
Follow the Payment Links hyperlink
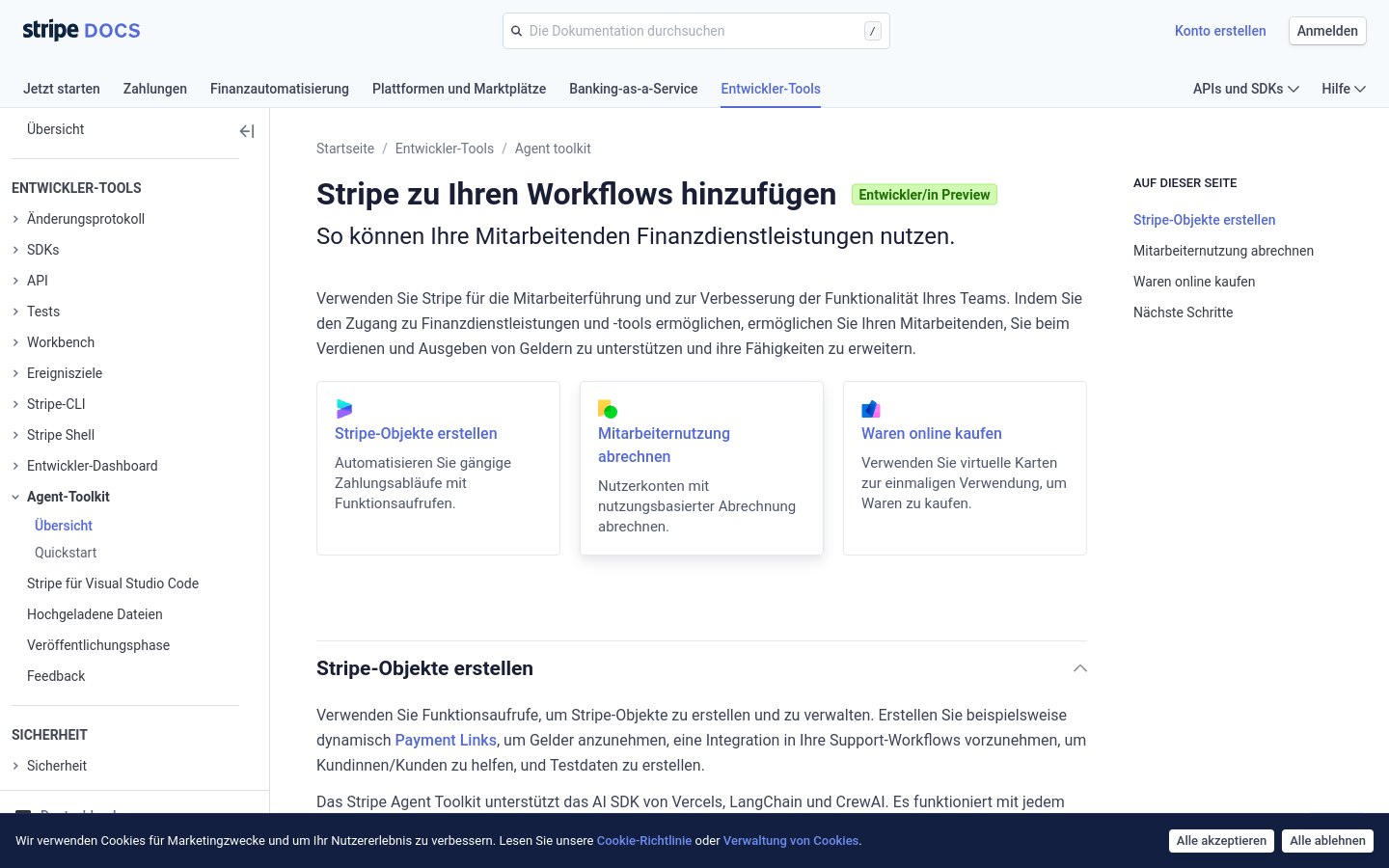tap(446, 740)
